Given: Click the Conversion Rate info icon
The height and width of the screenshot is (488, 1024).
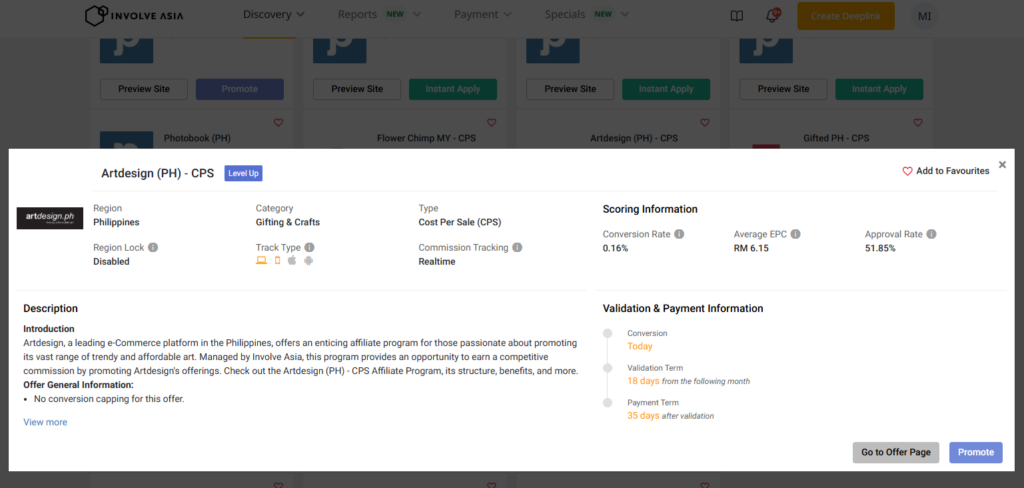Looking at the screenshot, I should [x=679, y=234].
